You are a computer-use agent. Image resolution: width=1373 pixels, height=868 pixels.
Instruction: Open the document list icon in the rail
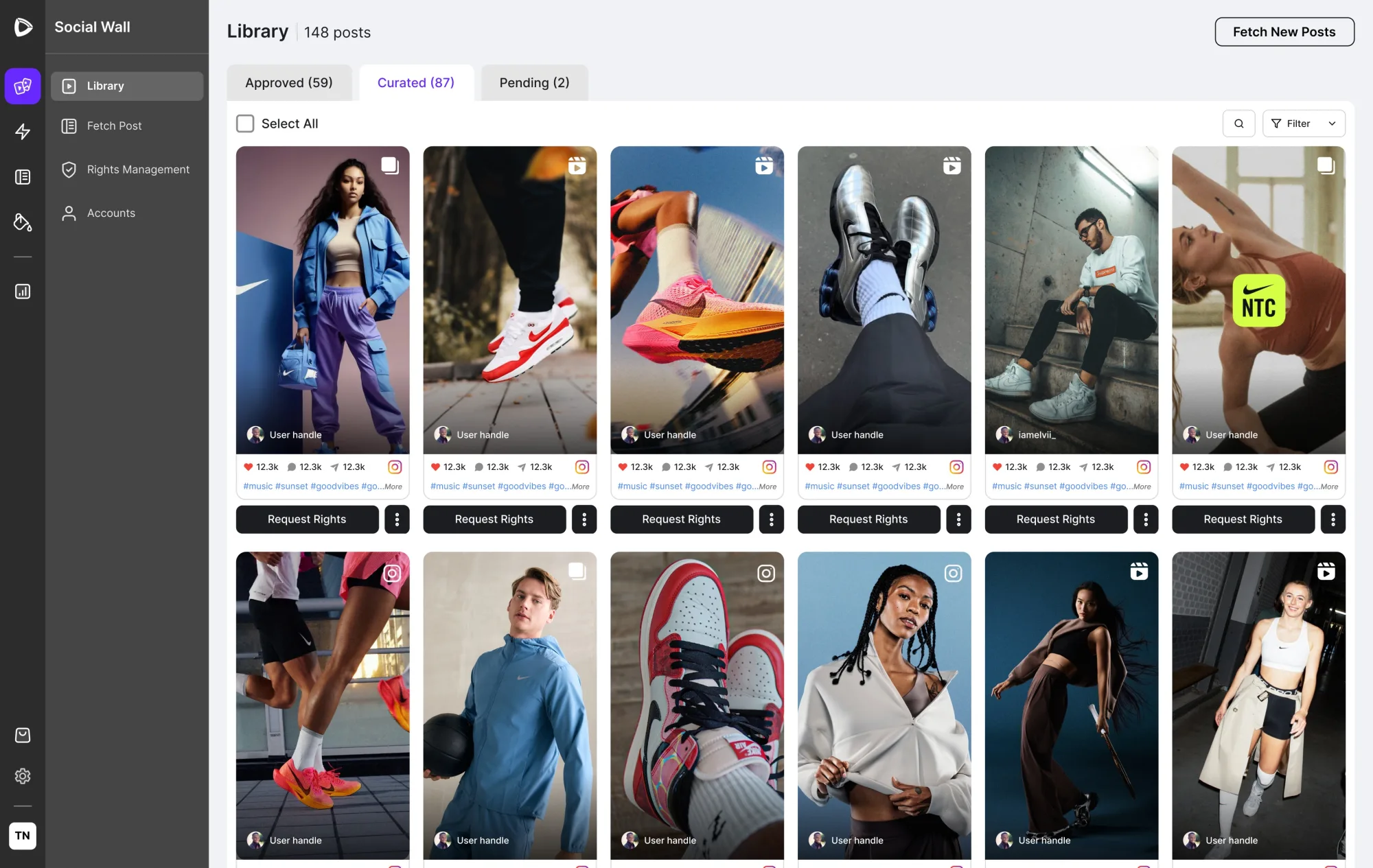tap(23, 177)
